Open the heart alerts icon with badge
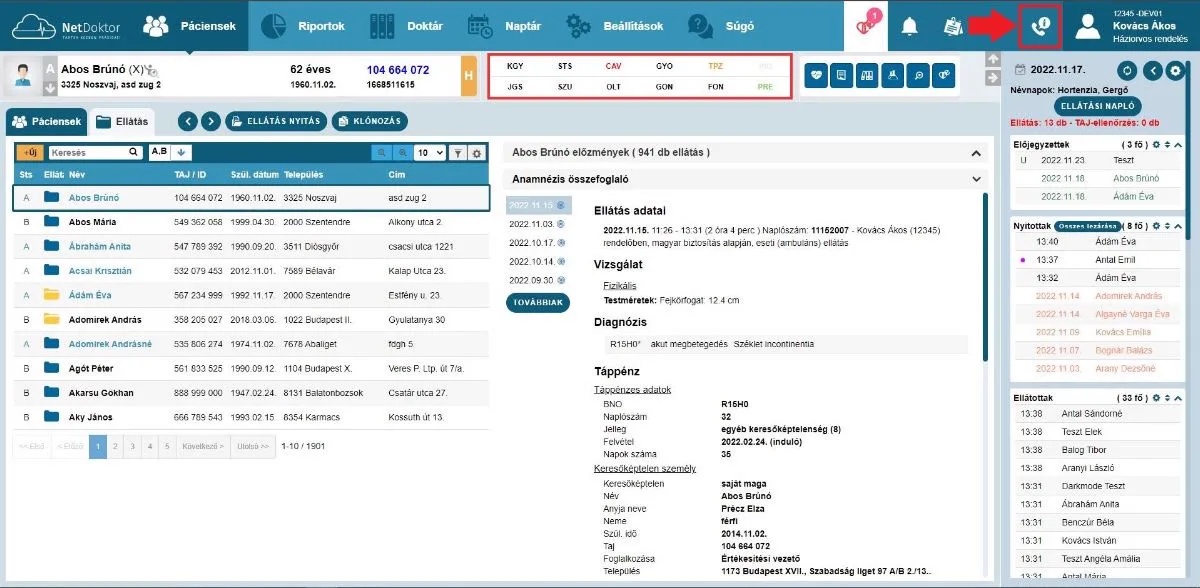The width and height of the screenshot is (1200, 588). pyautogui.click(x=866, y=24)
